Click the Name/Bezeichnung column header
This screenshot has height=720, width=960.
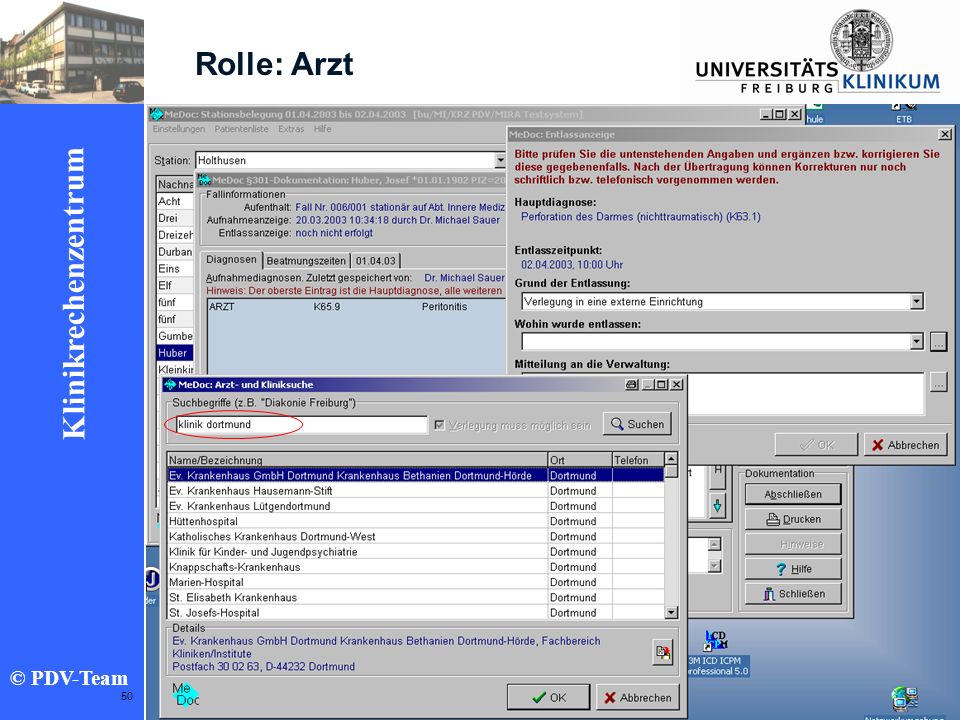[358, 460]
